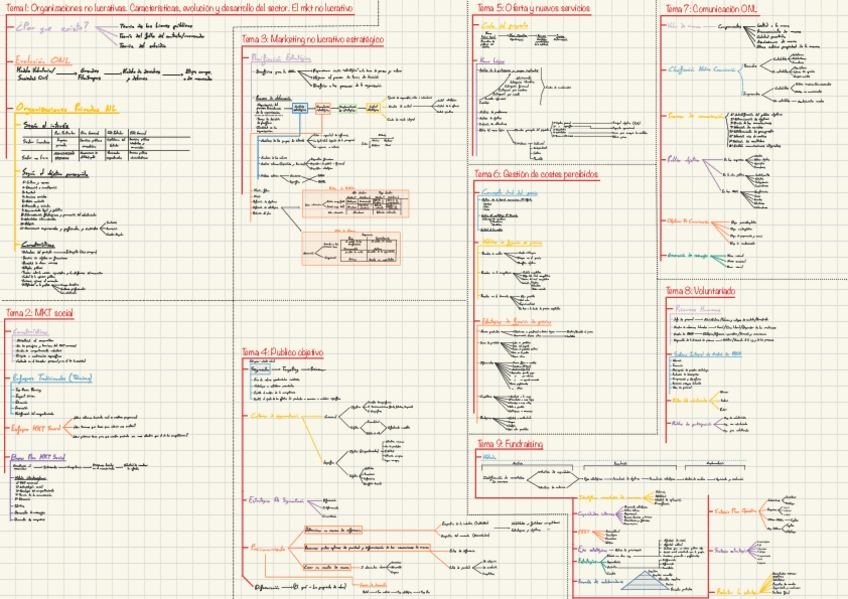Viewport: 848px width, 599px height.
Task: Click the pyramid diagram in Tema 9 Fundraising
Action: (642, 582)
